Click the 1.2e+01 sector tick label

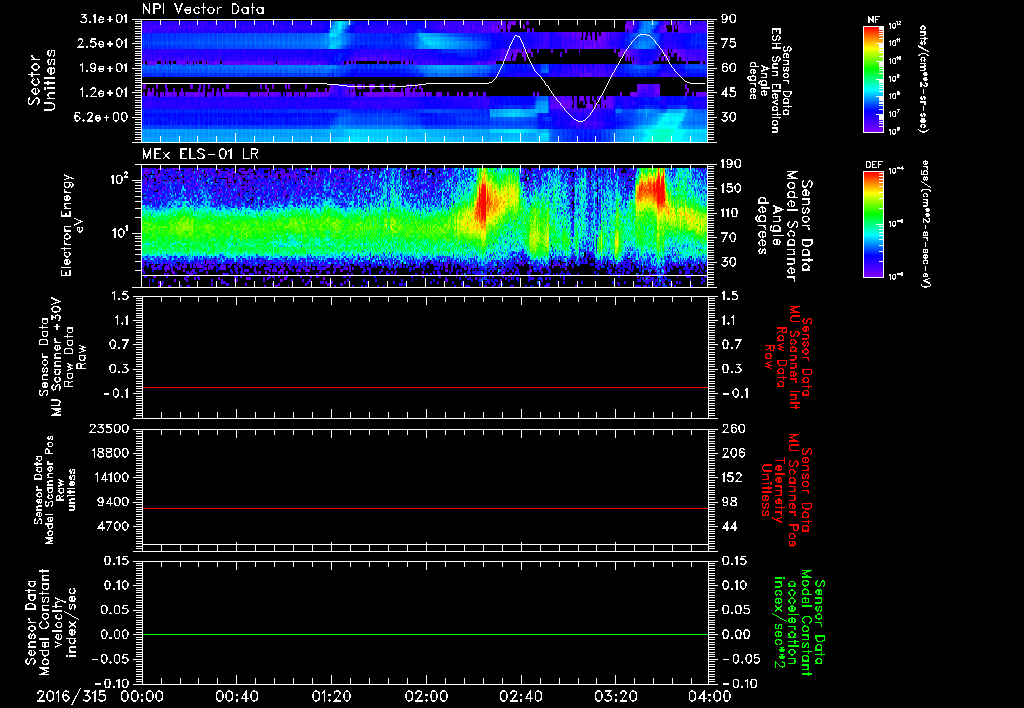point(104,93)
